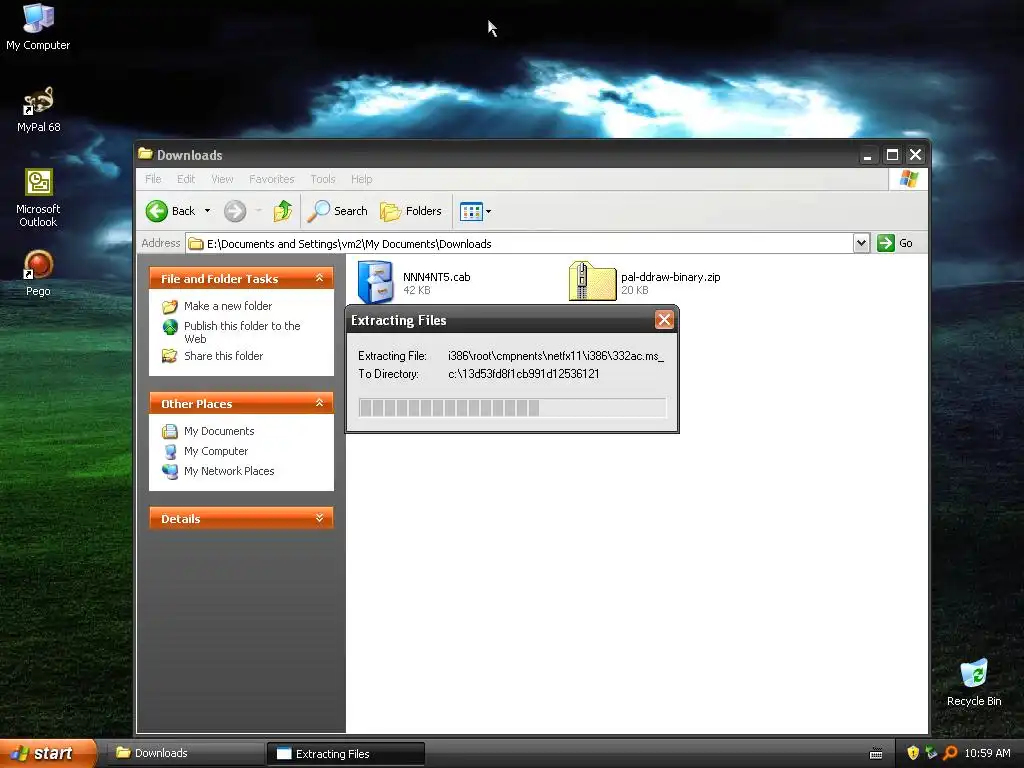Close the Extracting Files dialog

pos(664,320)
